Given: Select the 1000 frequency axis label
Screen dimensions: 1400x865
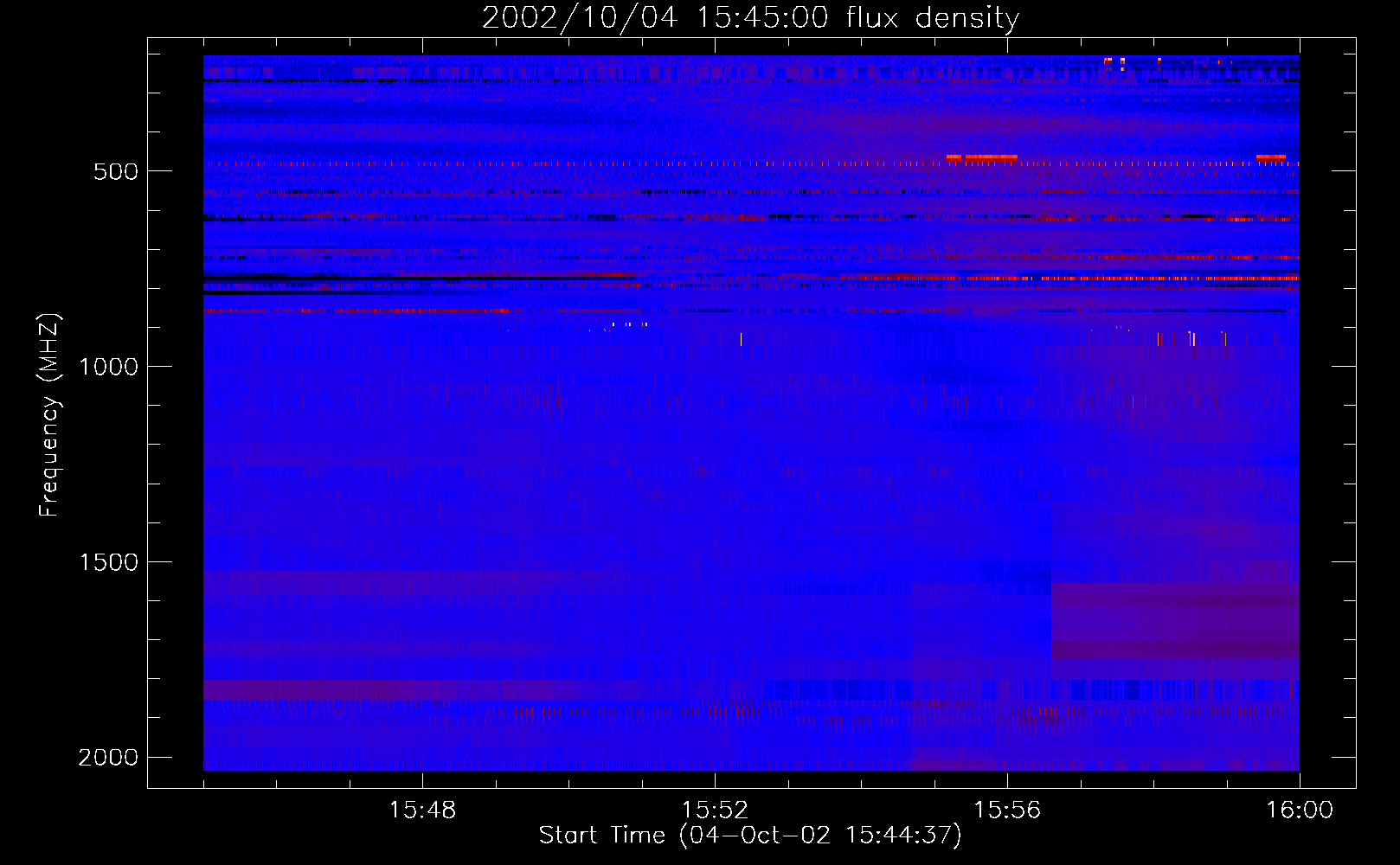Looking at the screenshot, I should click(x=108, y=367).
